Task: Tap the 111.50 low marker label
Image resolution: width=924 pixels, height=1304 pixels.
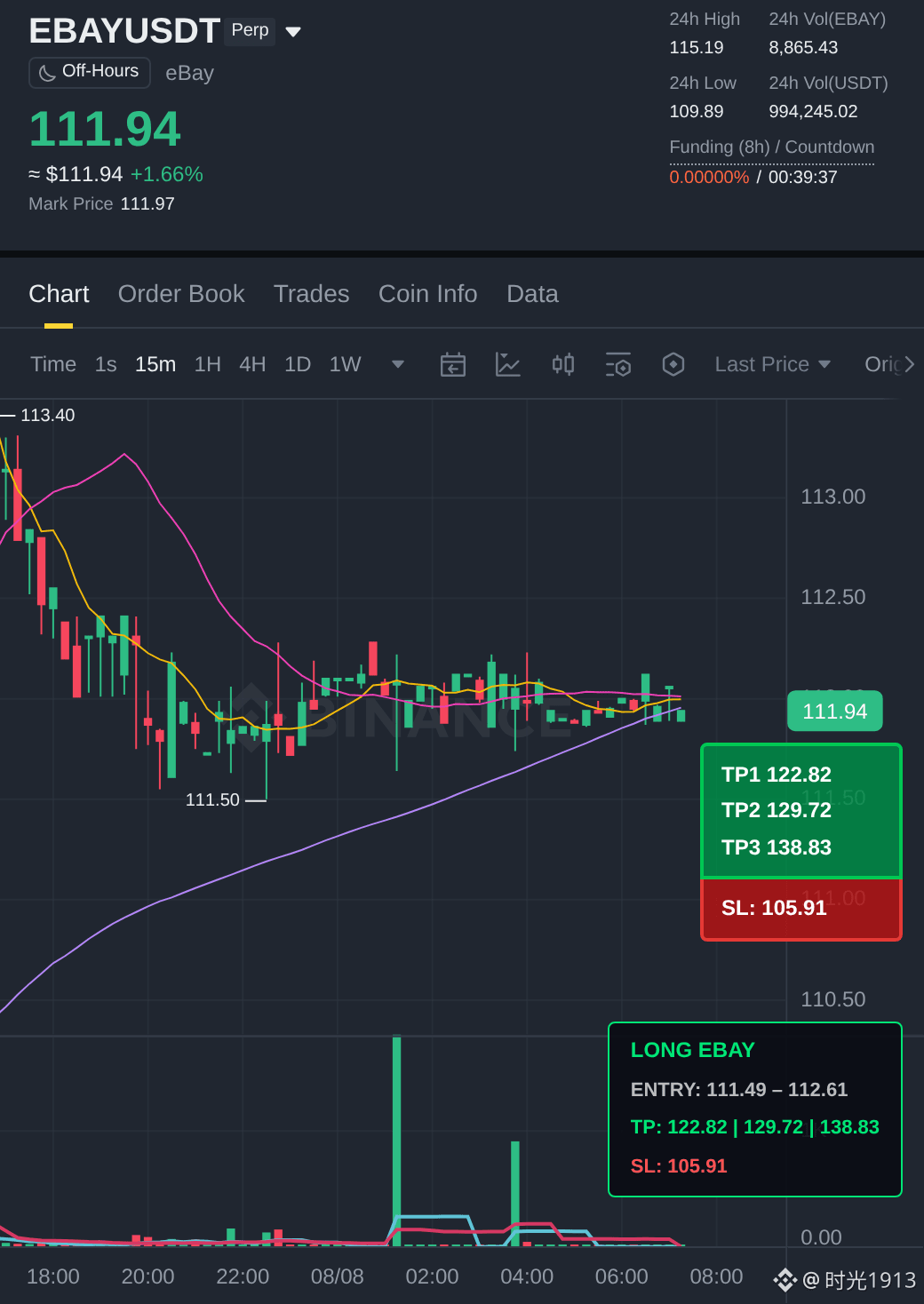Action: (212, 800)
